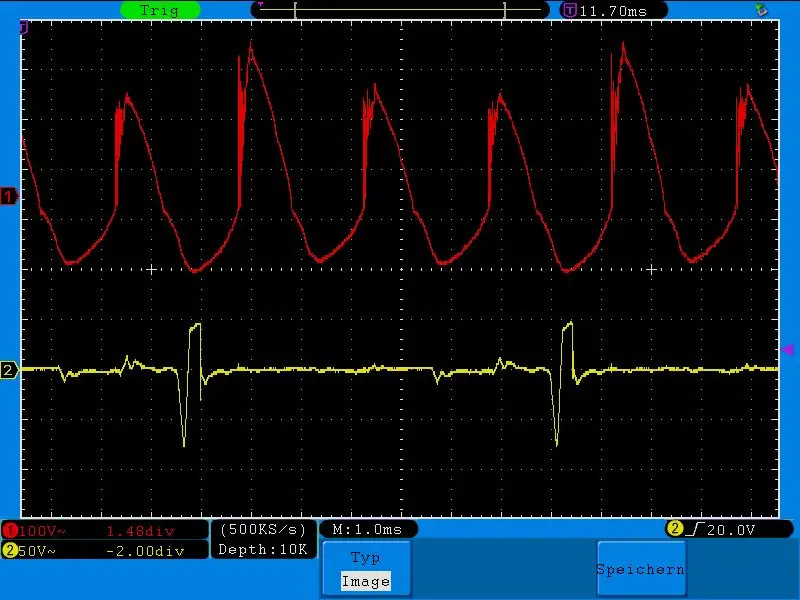Open the Typ selector menu
The width and height of the screenshot is (800, 600).
(365, 558)
